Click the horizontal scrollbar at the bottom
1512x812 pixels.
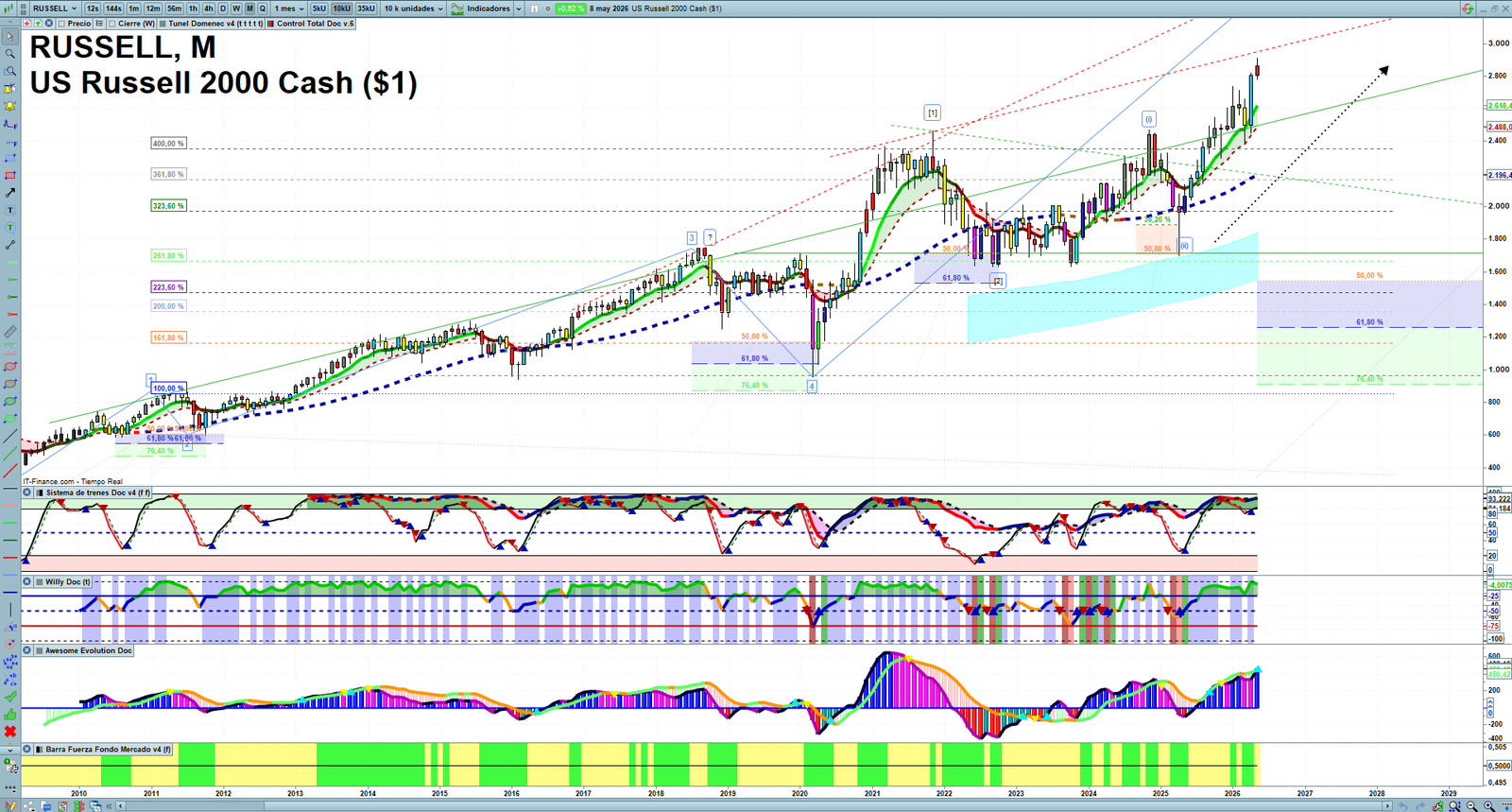(751, 805)
